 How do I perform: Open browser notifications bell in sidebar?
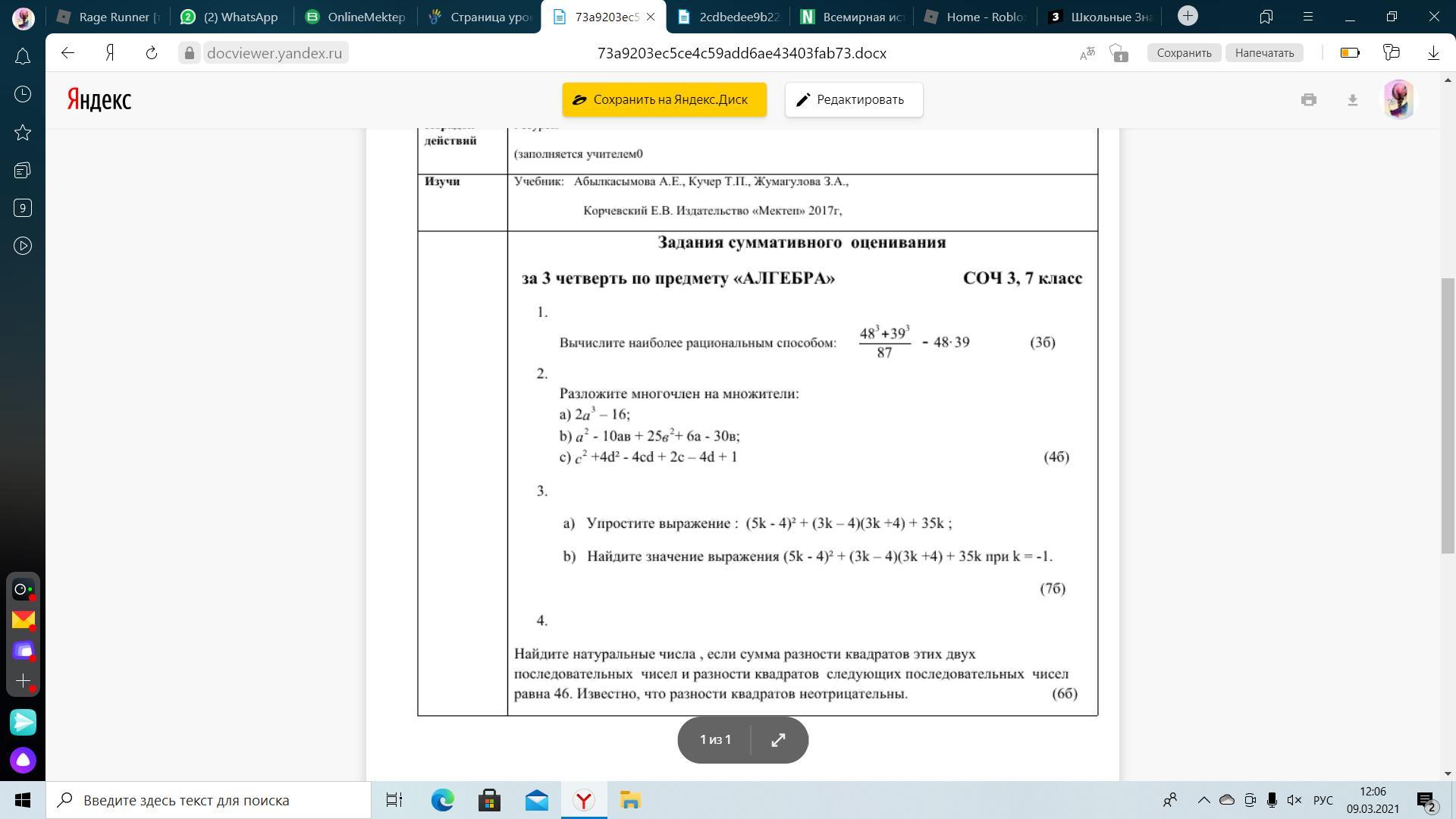pyautogui.click(x=23, y=56)
